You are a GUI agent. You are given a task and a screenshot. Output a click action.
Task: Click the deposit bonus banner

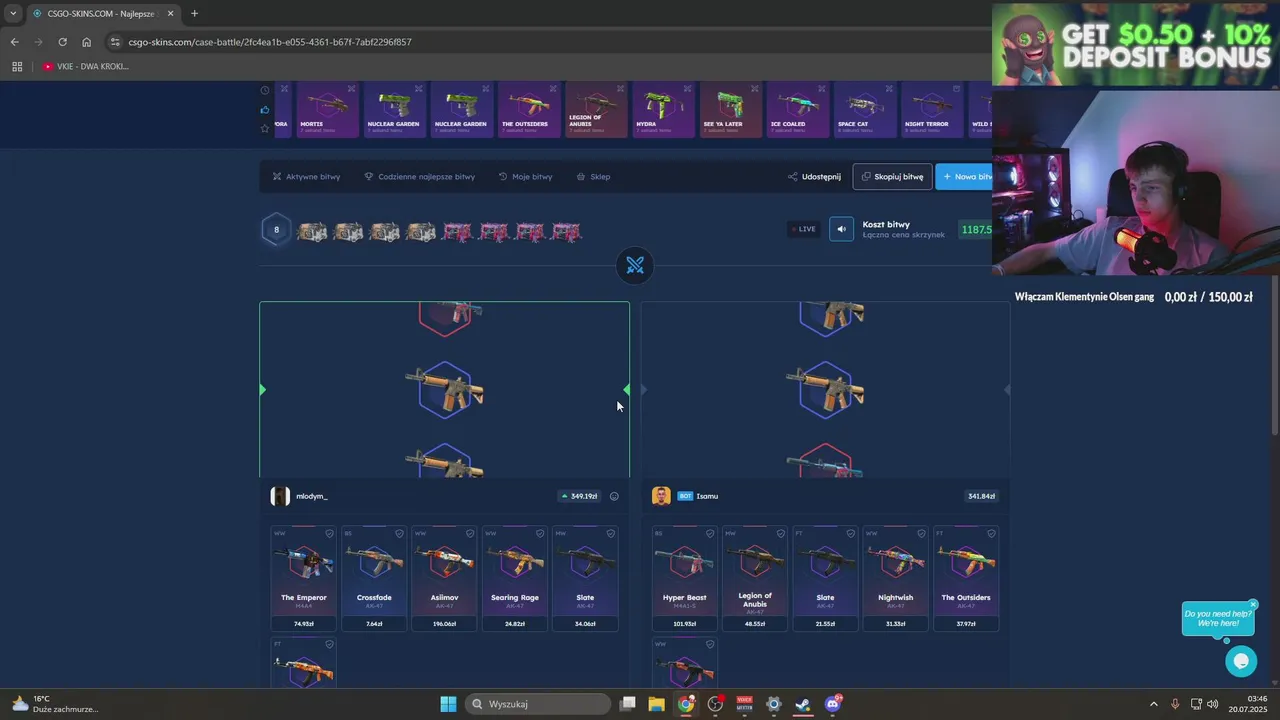coord(1136,46)
